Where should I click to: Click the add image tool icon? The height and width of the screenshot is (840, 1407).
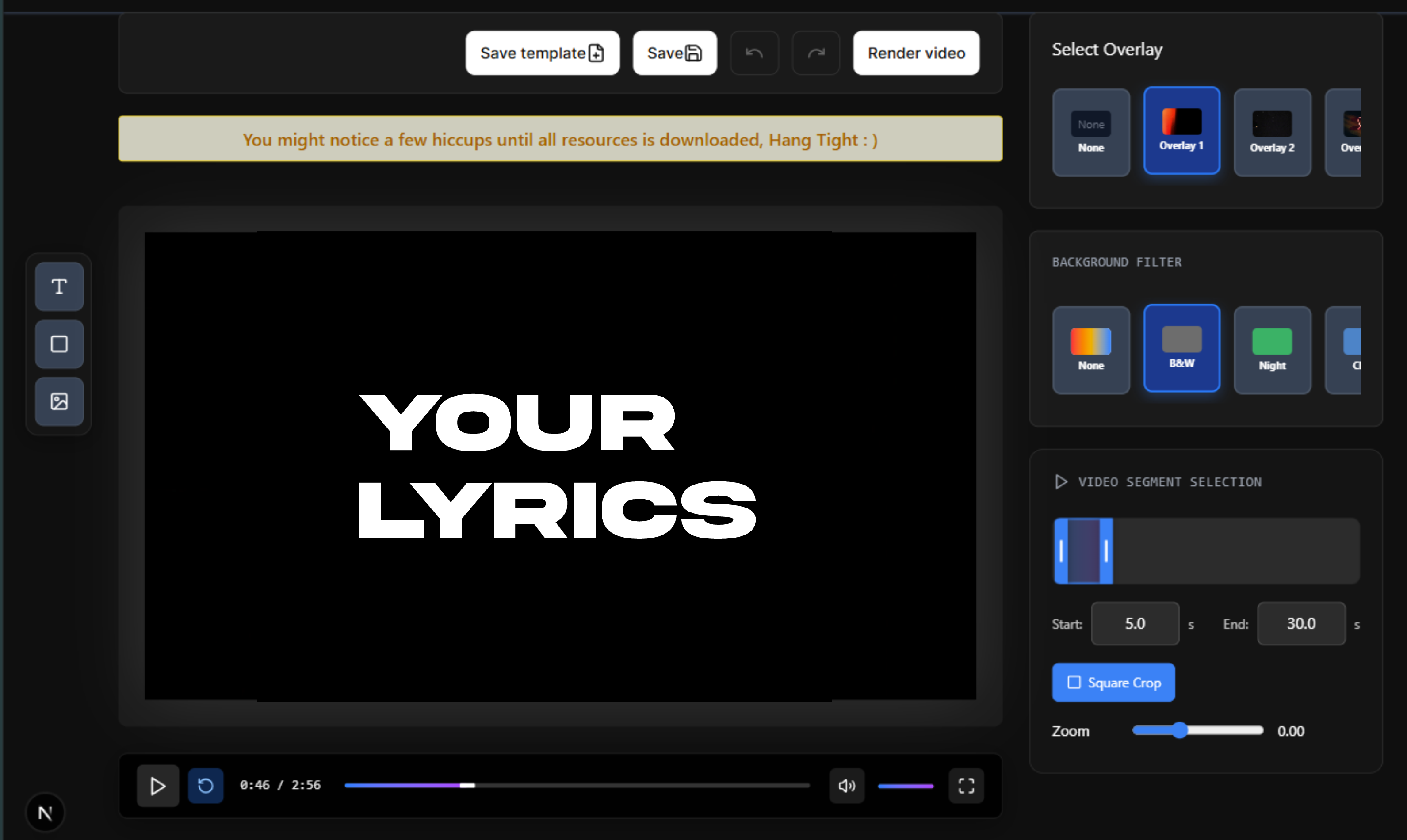coord(59,401)
